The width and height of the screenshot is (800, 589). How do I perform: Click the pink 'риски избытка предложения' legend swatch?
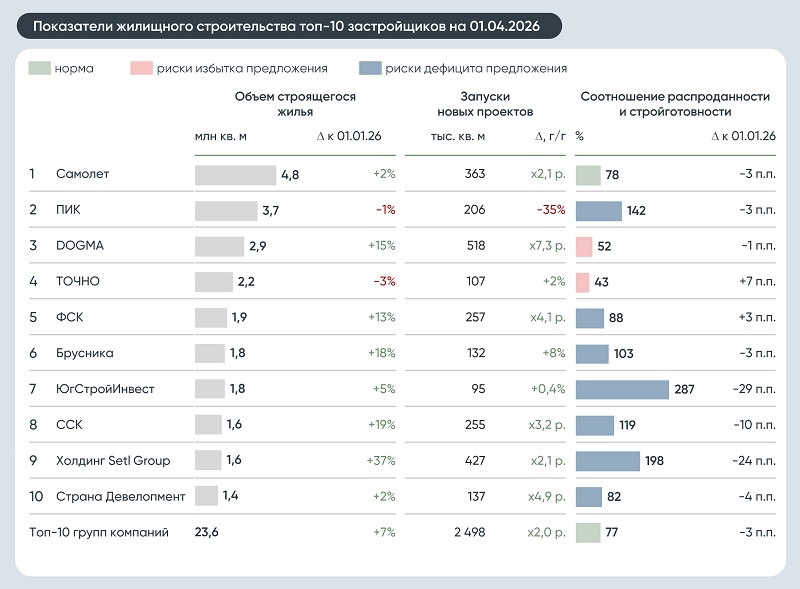coord(141,68)
